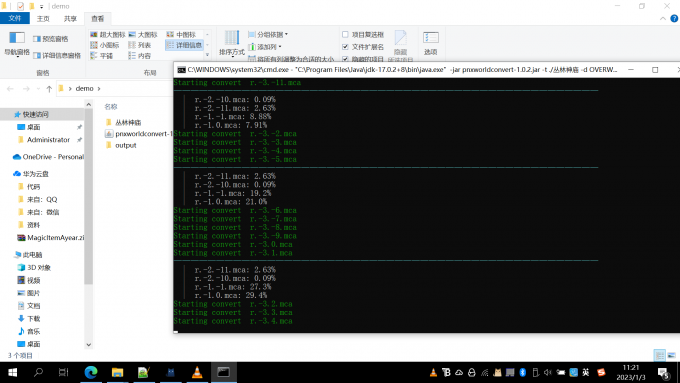Toggle file name extensions checkbox
This screenshot has height=383, width=680.
point(363,47)
